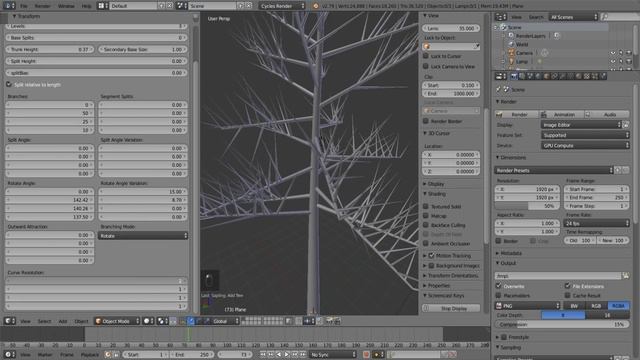The height and width of the screenshot is (360, 640).
Task: Click the outliner editor type icon
Action: pos(501,17)
